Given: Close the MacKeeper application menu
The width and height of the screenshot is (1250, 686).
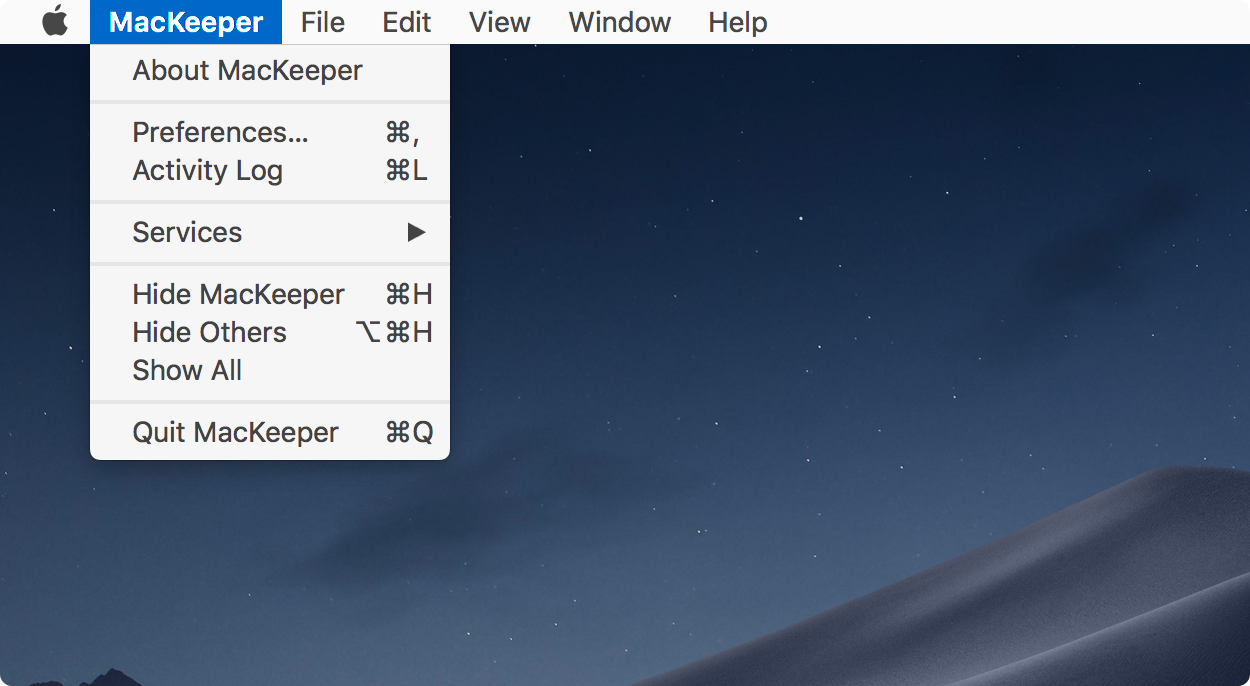Looking at the screenshot, I should pyautogui.click(x=186, y=21).
